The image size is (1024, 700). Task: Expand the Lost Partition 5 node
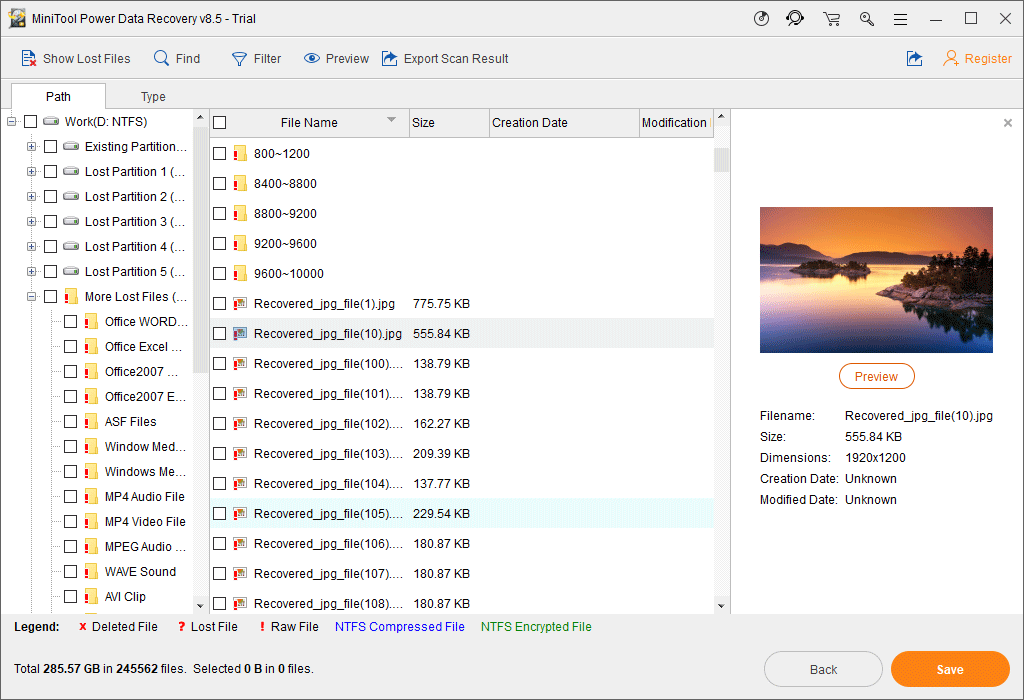tap(31, 272)
